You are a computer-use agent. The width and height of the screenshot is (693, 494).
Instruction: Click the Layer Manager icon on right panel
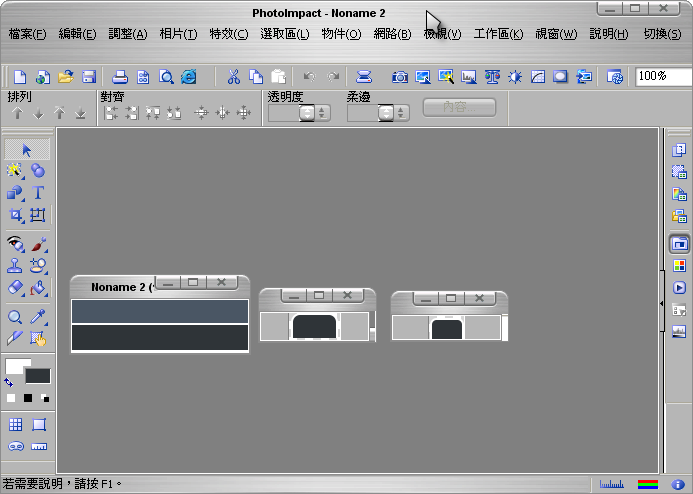(x=679, y=150)
